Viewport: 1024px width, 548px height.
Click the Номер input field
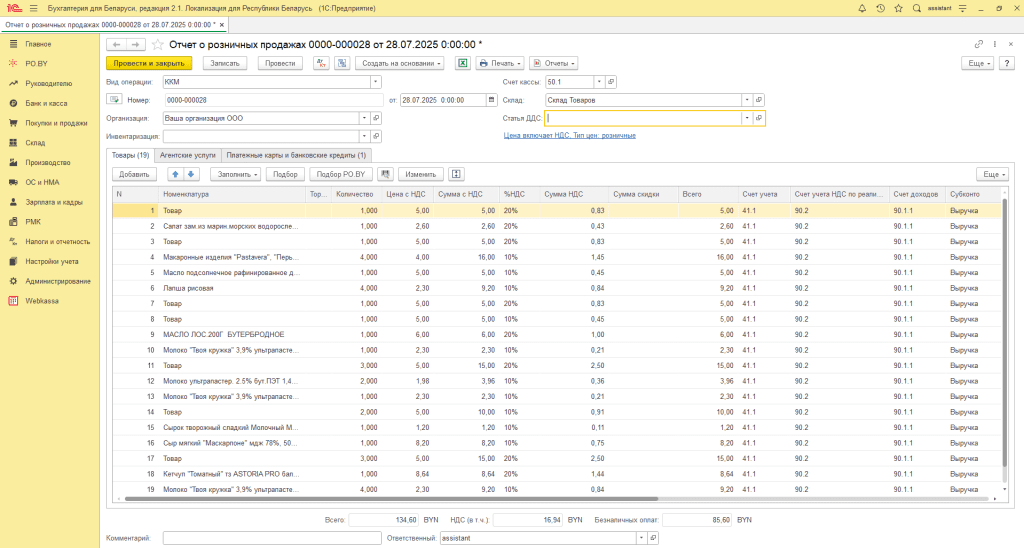click(274, 100)
